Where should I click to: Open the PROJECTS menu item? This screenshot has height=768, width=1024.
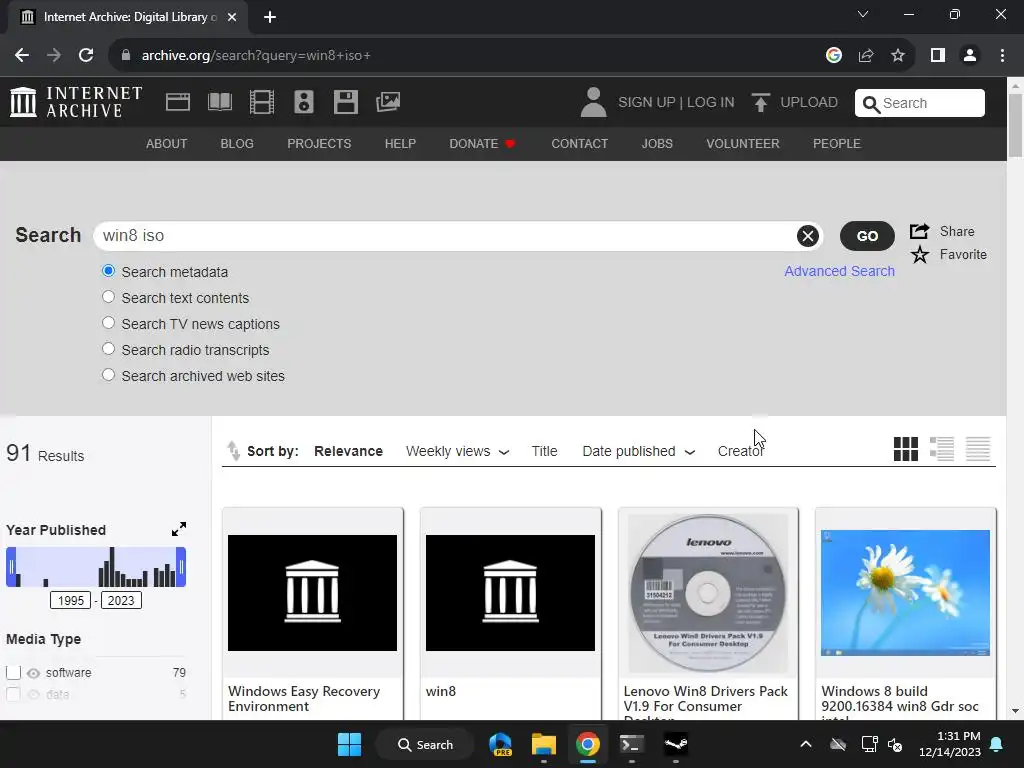pos(319,144)
